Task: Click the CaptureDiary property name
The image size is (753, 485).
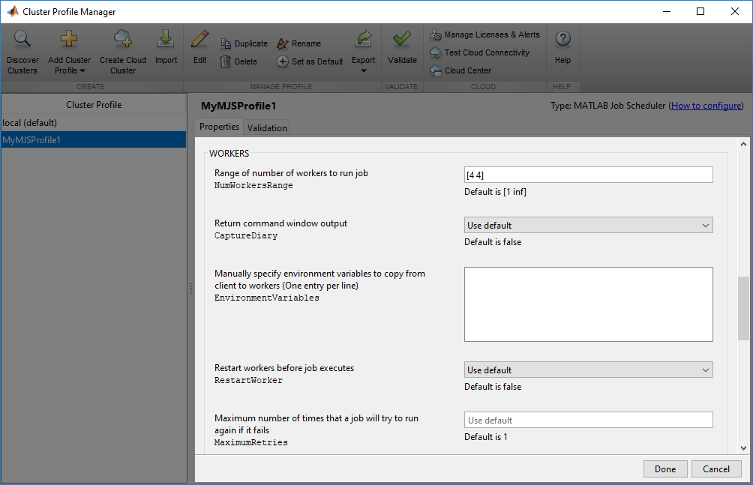Action: pos(246,236)
